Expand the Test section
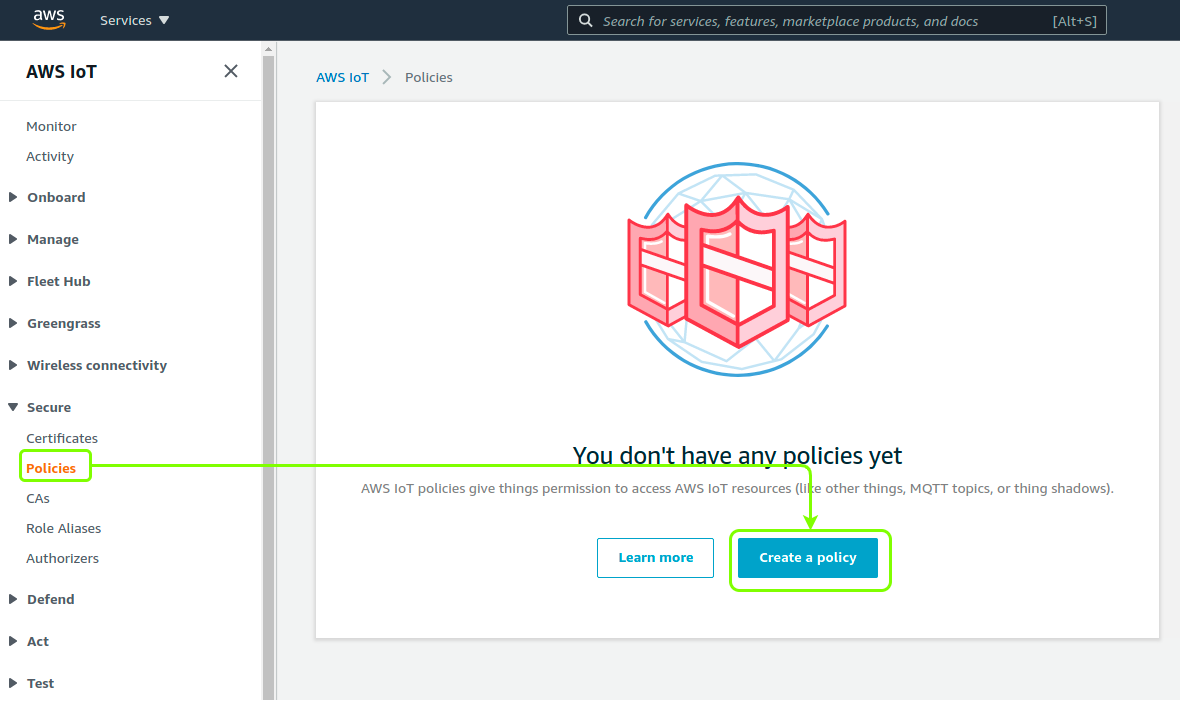The width and height of the screenshot is (1181, 701). [31, 684]
